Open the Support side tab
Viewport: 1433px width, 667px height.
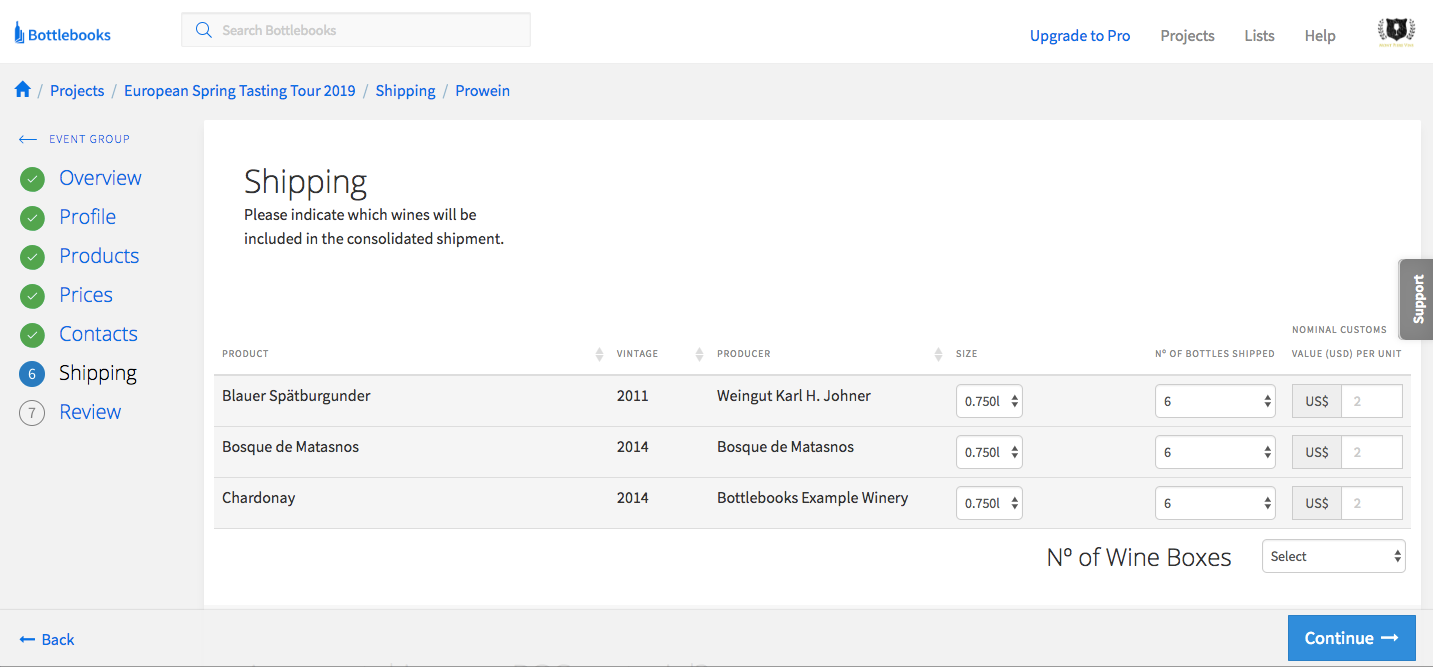click(x=1416, y=299)
